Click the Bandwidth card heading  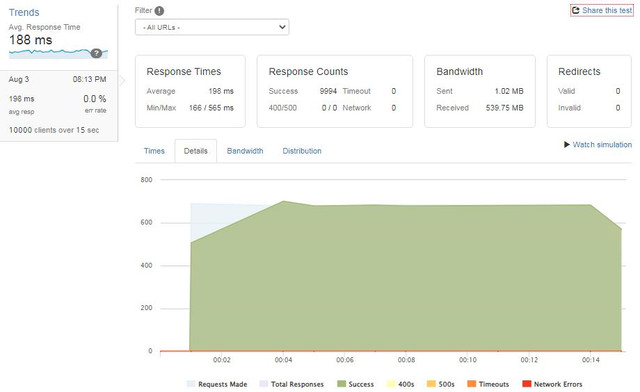(x=460, y=71)
